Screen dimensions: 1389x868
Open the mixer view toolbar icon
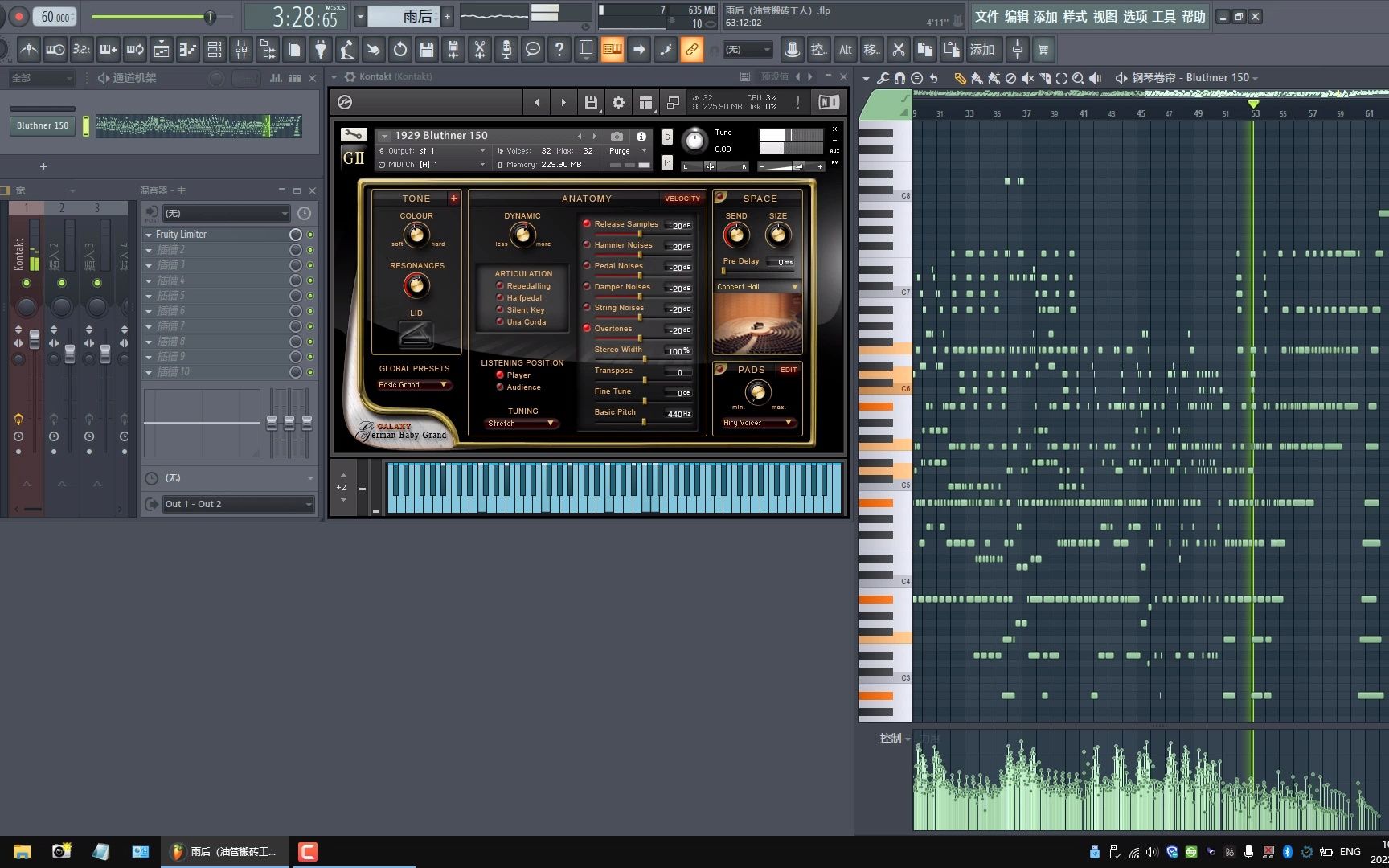tap(241, 50)
